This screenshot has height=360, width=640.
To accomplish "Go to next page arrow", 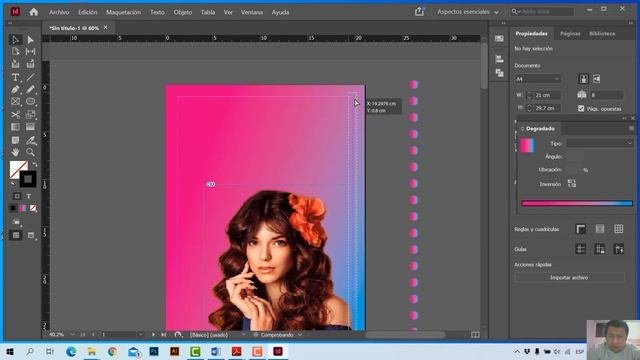I will 153,335.
